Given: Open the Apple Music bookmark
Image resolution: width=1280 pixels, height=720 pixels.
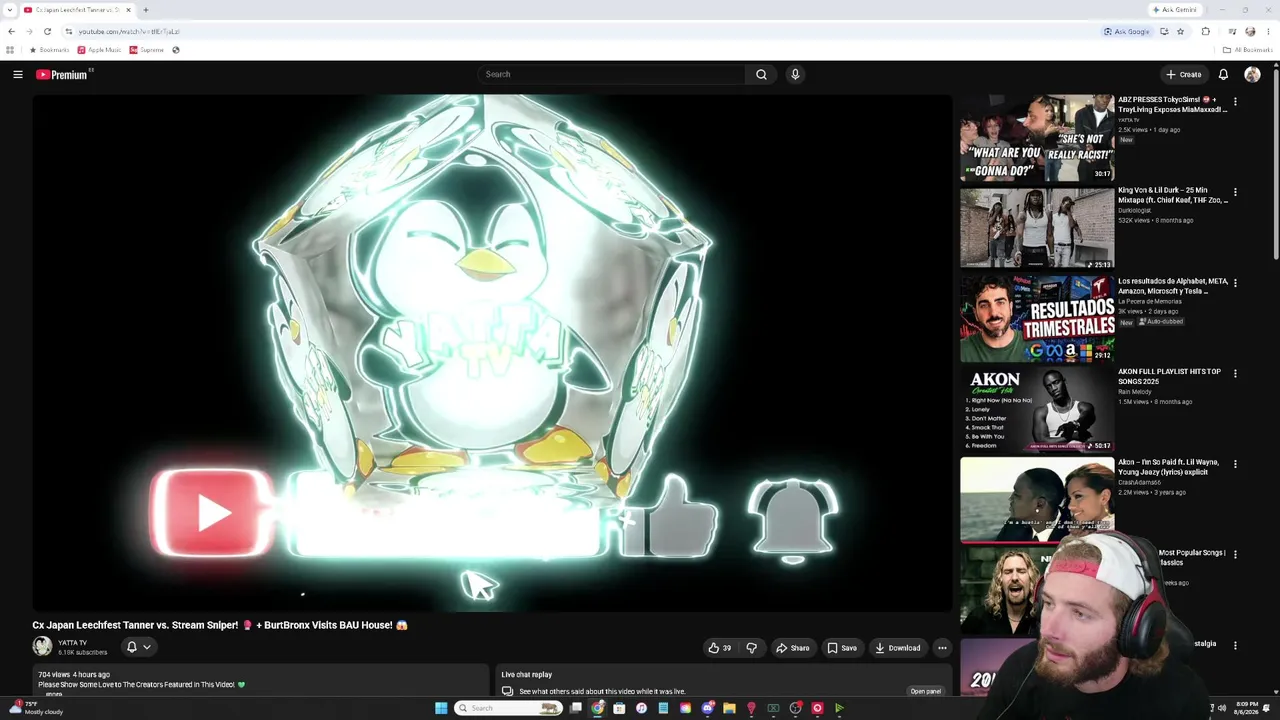Looking at the screenshot, I should pos(99,50).
